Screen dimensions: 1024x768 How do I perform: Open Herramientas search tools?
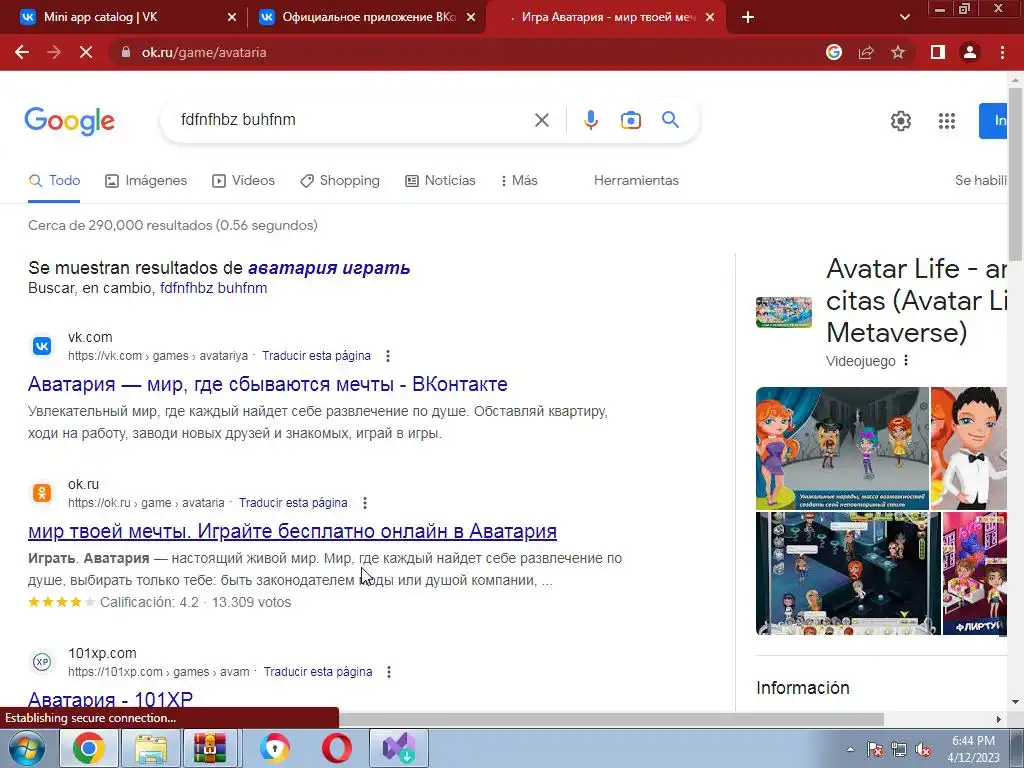[636, 181]
